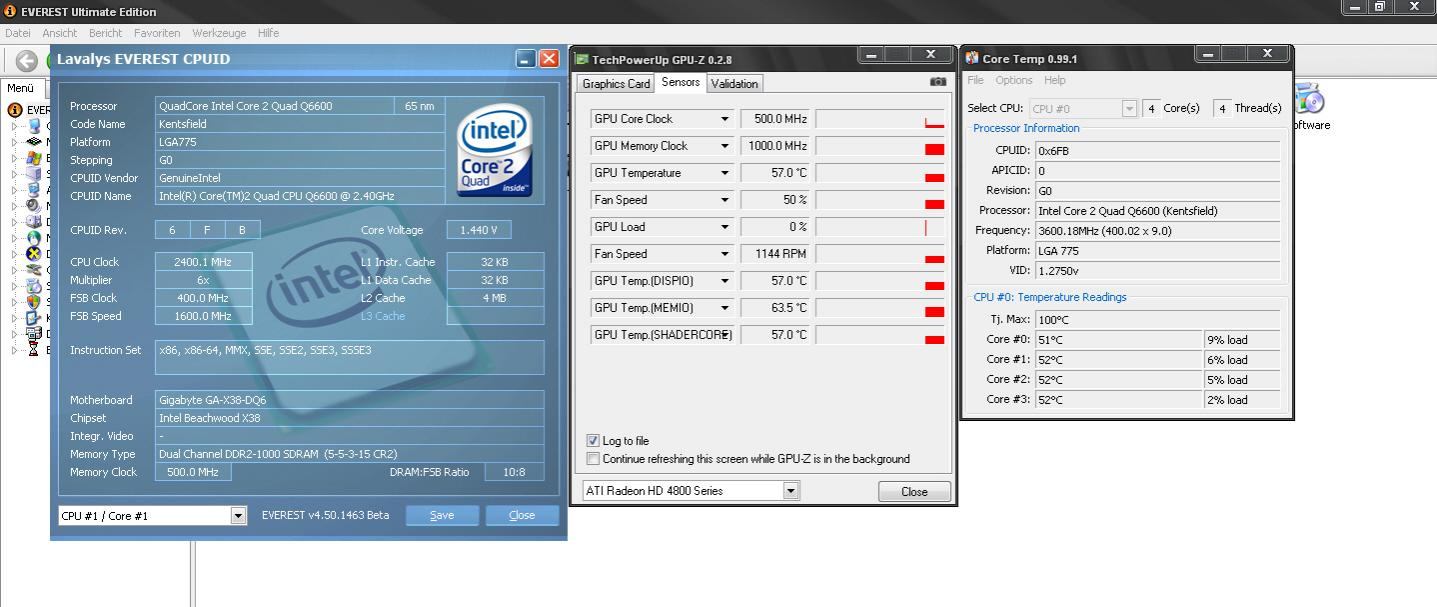This screenshot has width=1437, height=607.
Task: Expand the tree node beside the computer icon
Action: coord(15,126)
